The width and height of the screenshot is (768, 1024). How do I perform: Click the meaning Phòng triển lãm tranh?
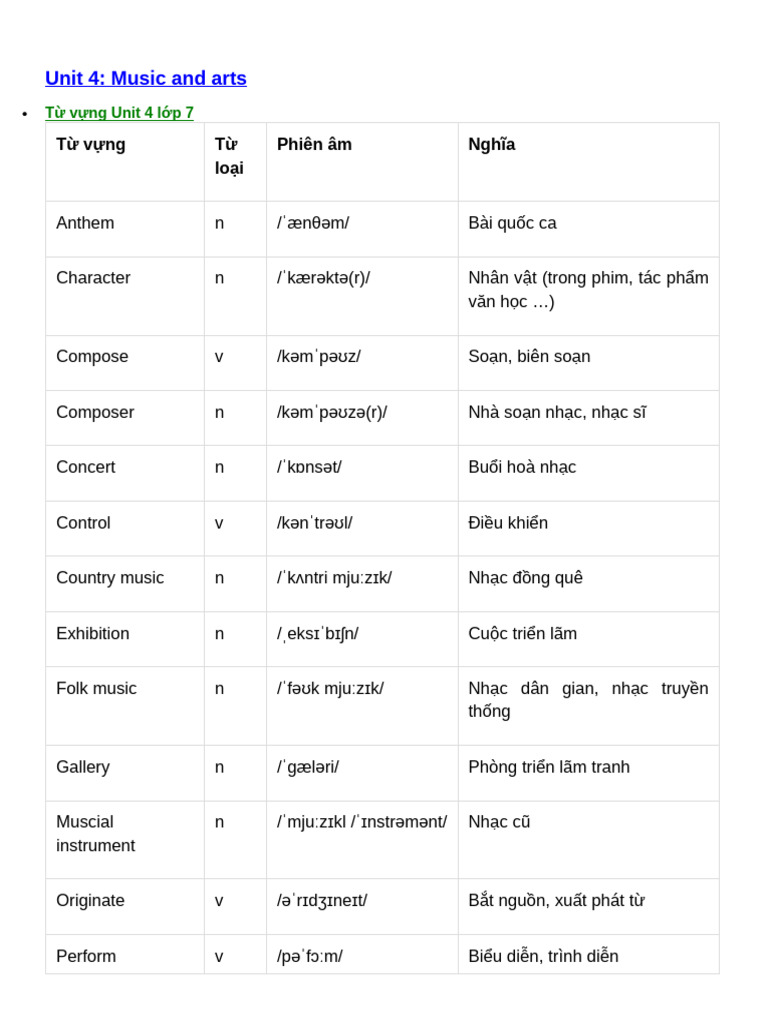(549, 767)
